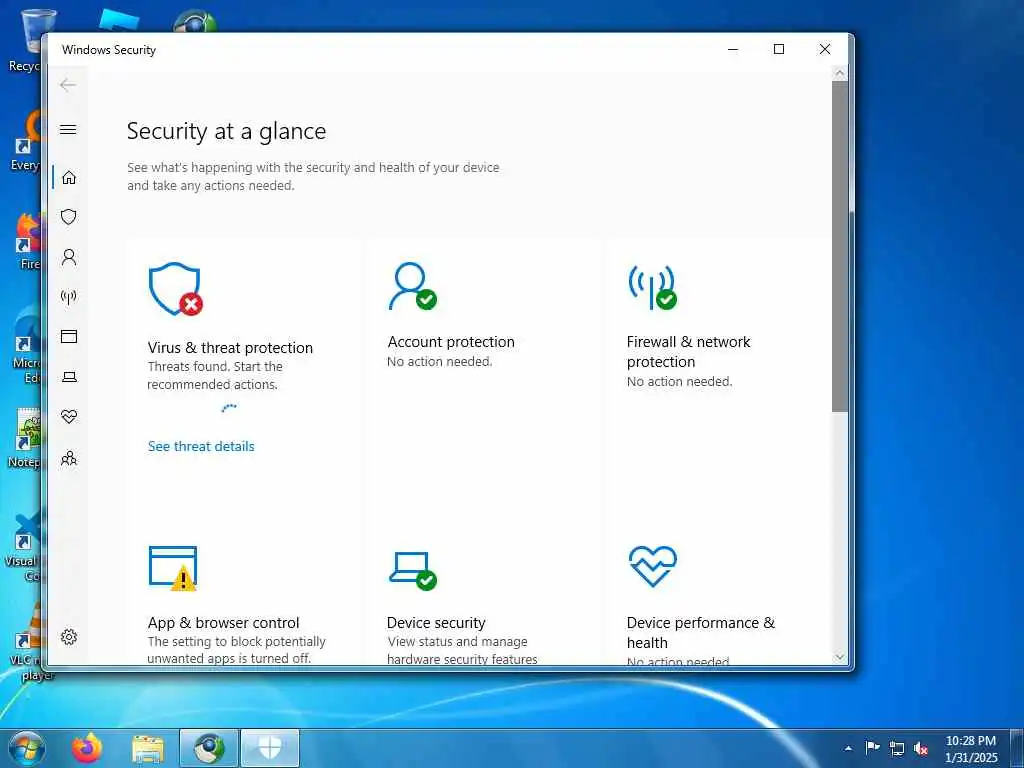Click the large shield icon with red X
The height and width of the screenshot is (768, 1024).
pos(175,289)
